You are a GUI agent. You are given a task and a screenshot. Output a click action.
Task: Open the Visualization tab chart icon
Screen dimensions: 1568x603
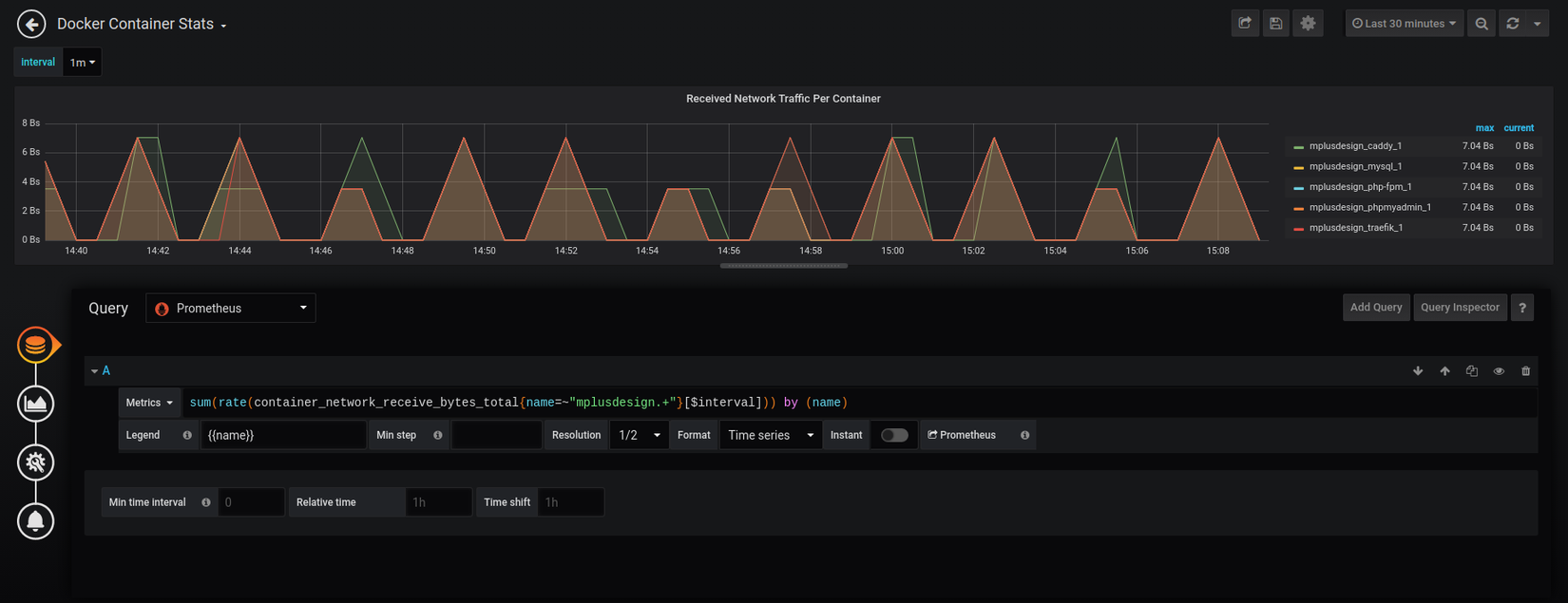tap(35, 404)
